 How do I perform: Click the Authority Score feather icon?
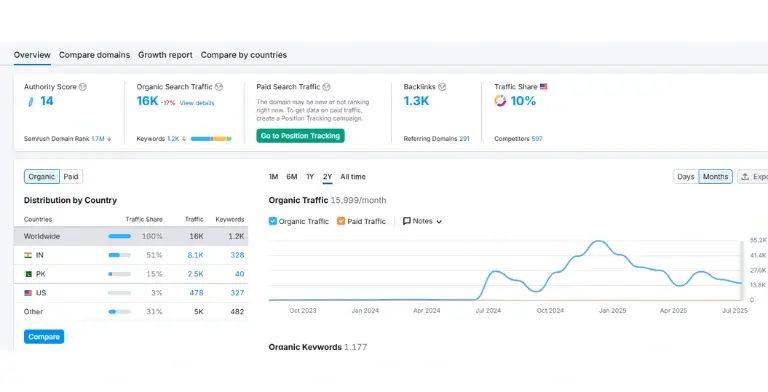(x=31, y=102)
